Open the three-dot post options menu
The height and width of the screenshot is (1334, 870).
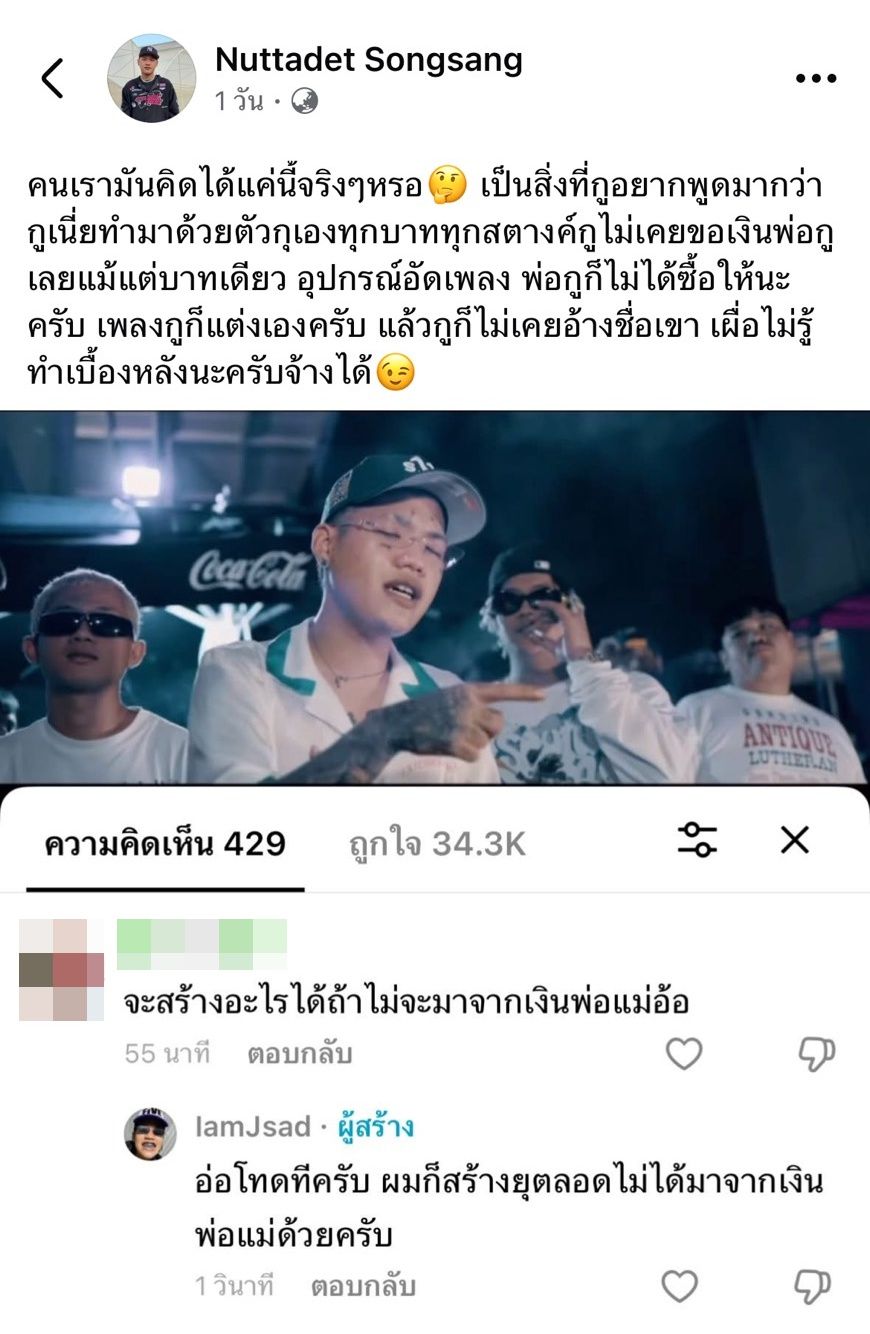(x=815, y=79)
